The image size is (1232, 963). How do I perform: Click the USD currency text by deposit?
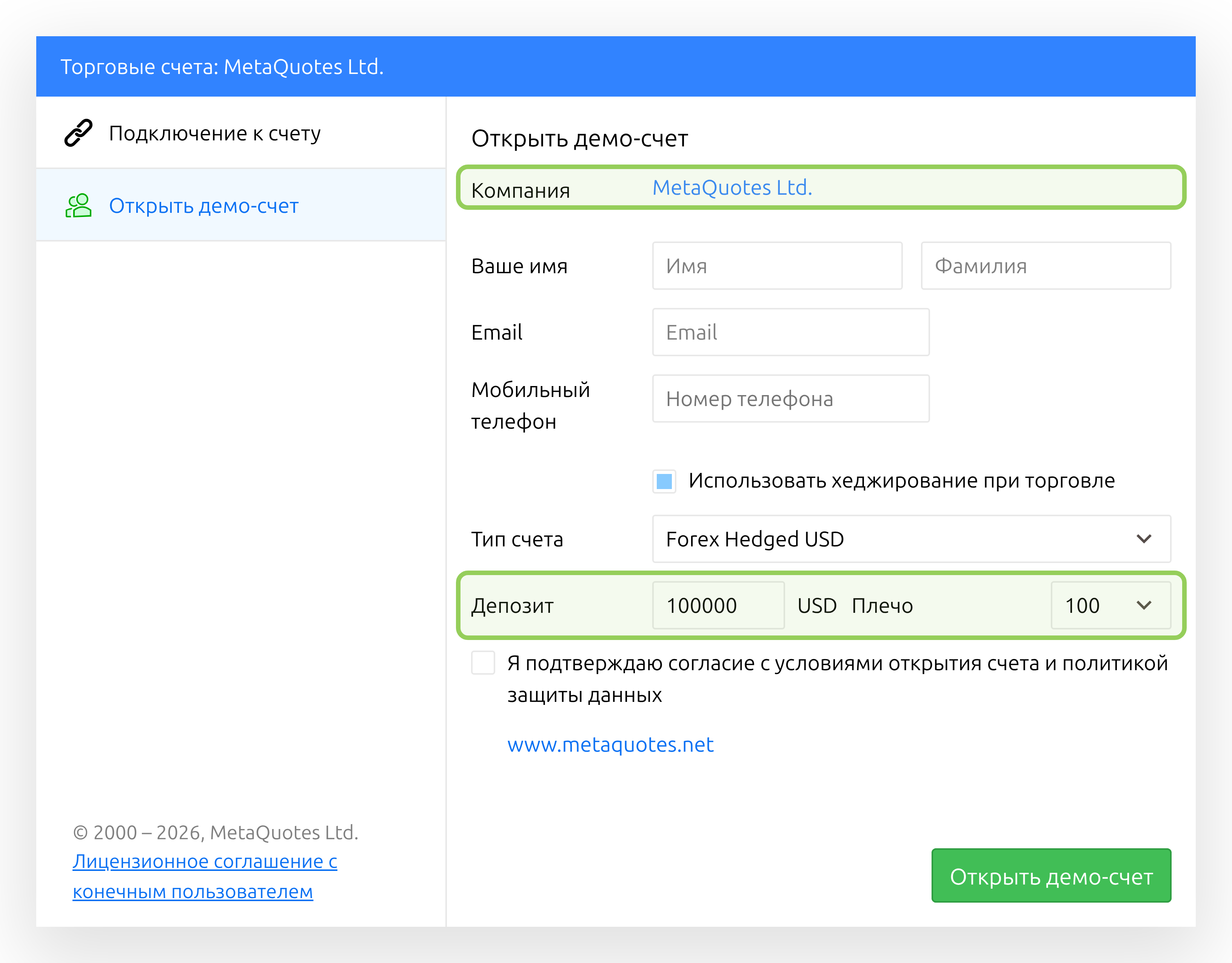point(817,606)
